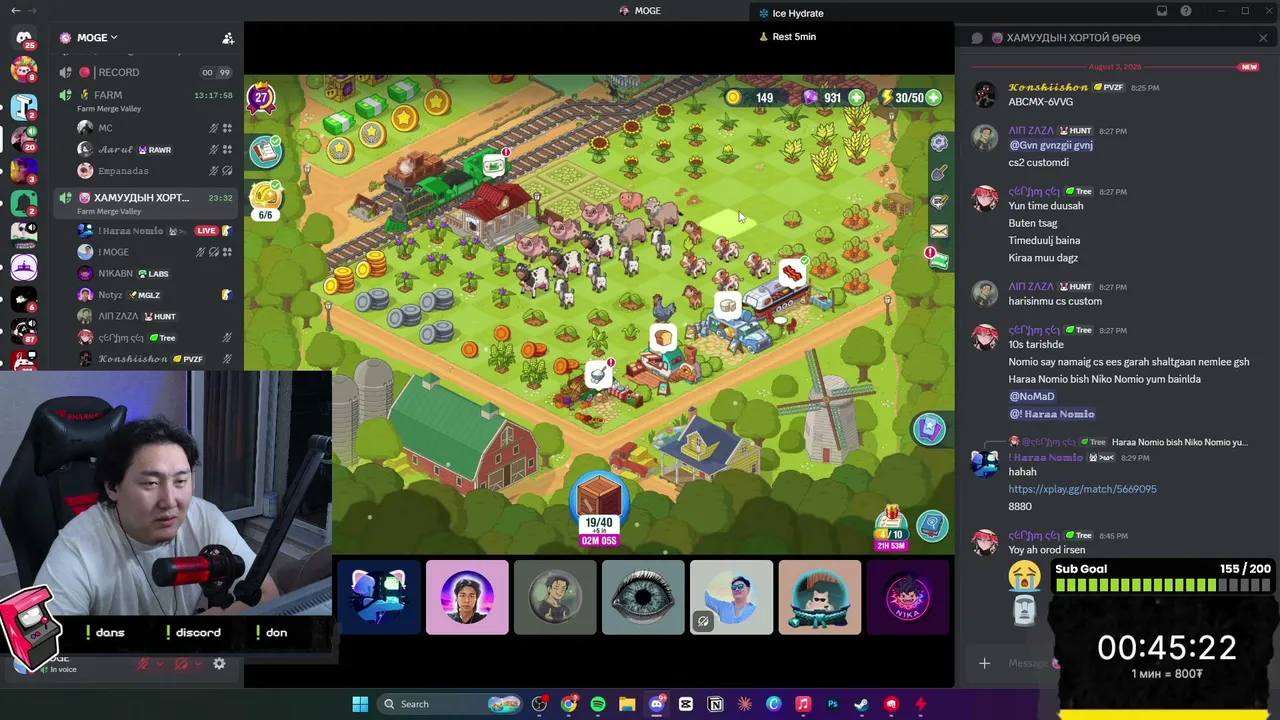Open the wooden crate 19/40 storage
The height and width of the screenshot is (720, 1280).
(x=599, y=510)
